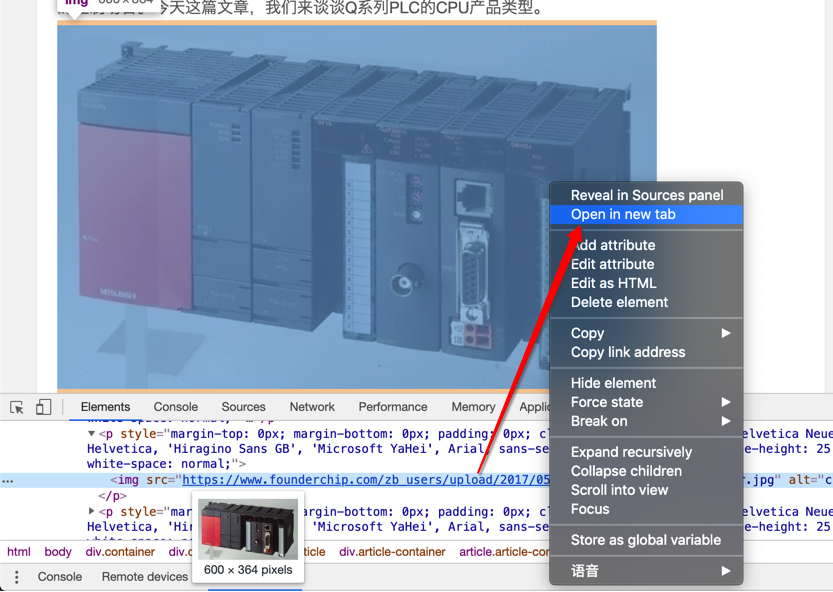Screen dimensions: 833x592
Task: Select the Remote devices drawer tab
Action: point(144,577)
